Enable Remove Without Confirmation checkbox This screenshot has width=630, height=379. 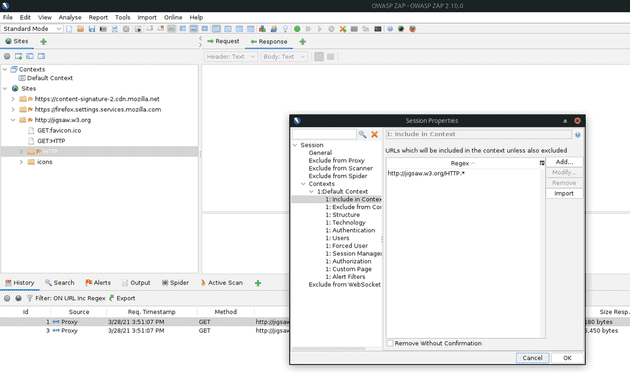tap(390, 343)
